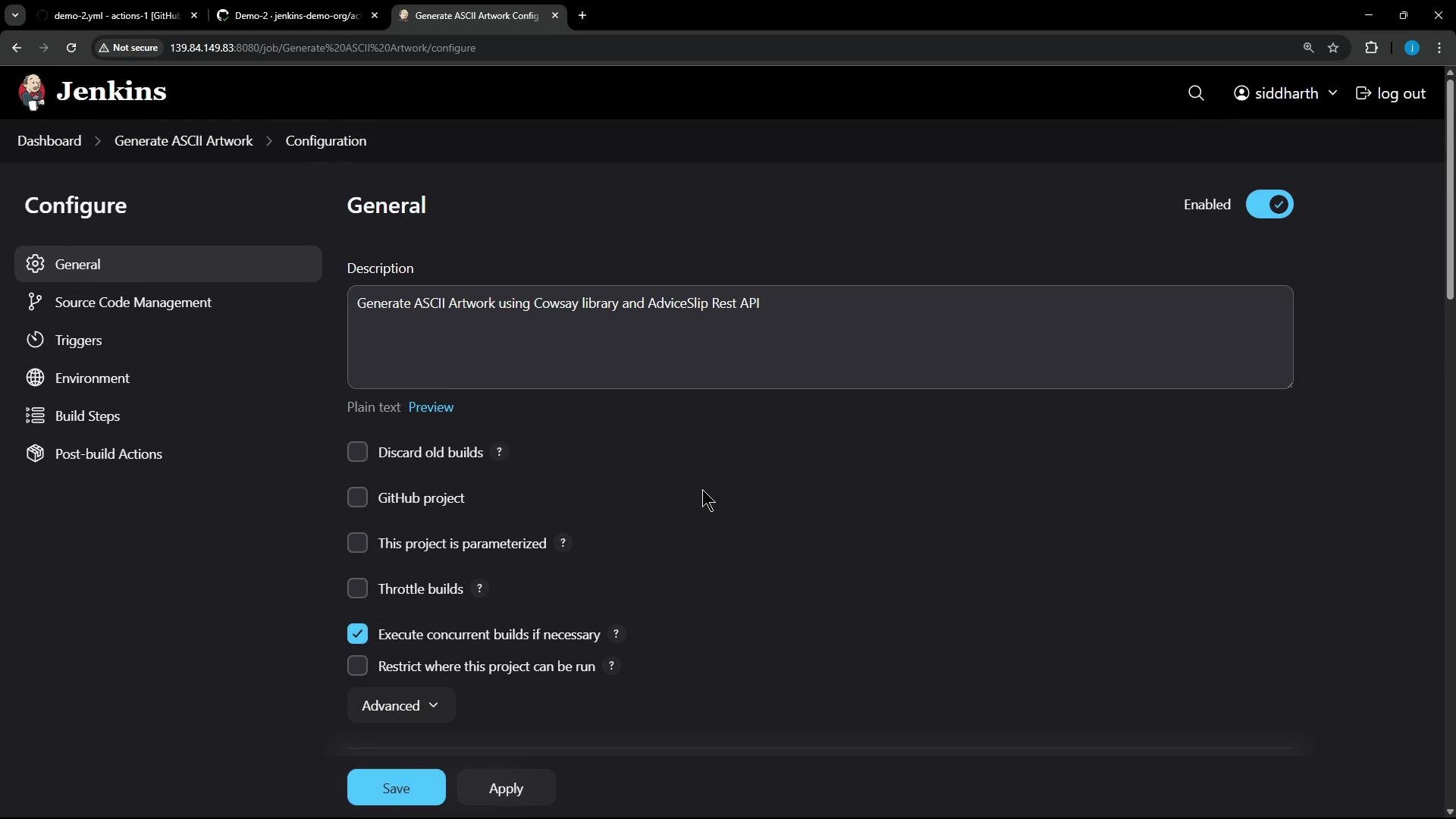Go back using the browser back arrow
The height and width of the screenshot is (819, 1456).
click(17, 48)
